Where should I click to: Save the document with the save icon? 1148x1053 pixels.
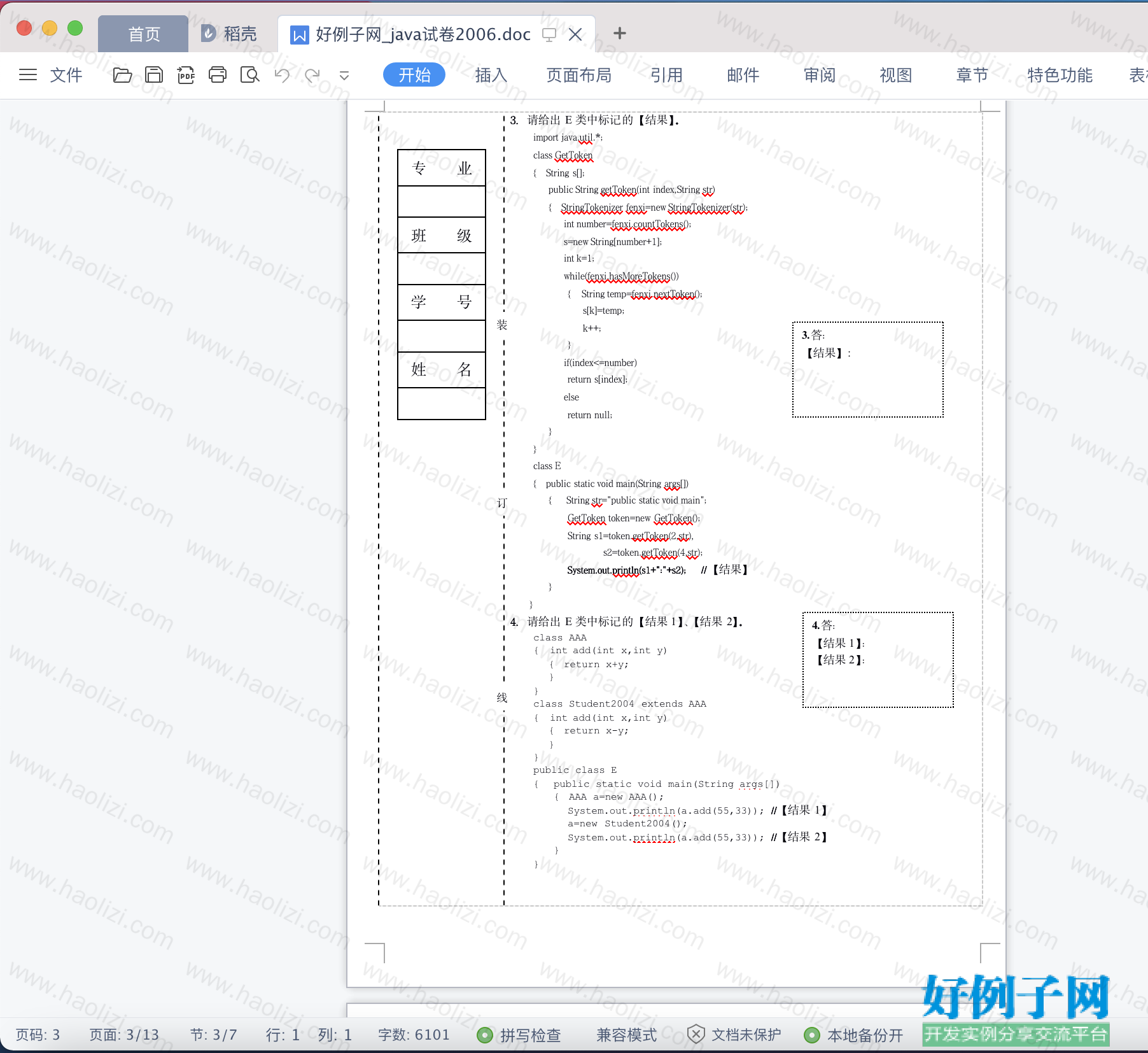(x=154, y=75)
